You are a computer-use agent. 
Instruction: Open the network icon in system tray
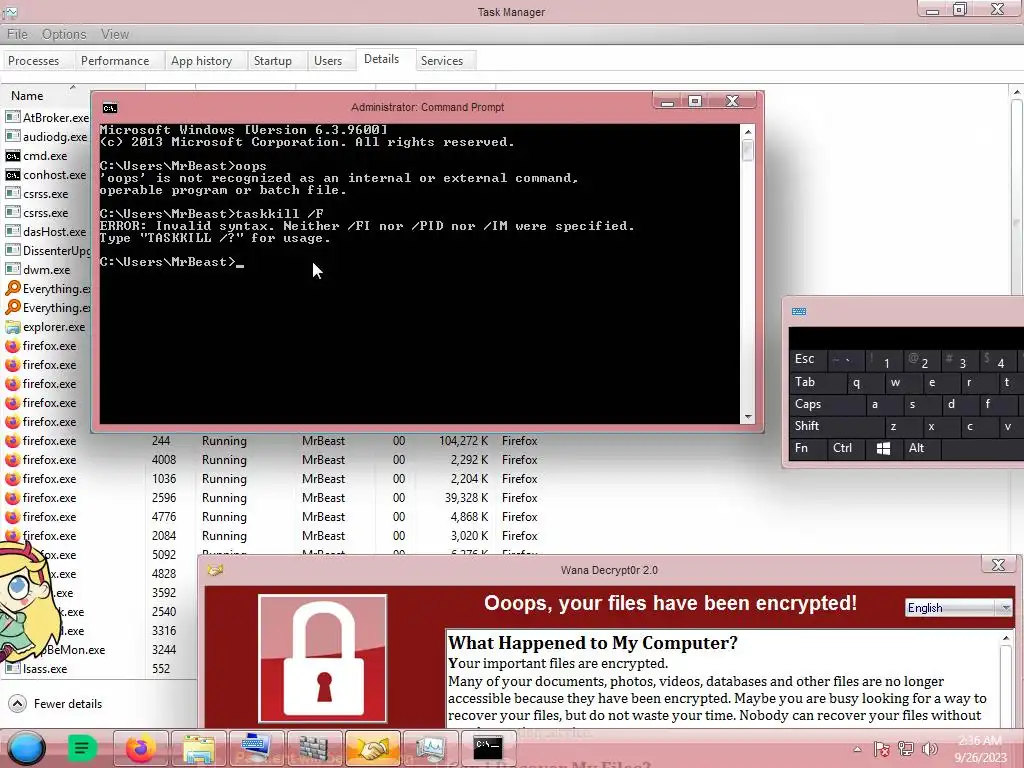coord(906,749)
